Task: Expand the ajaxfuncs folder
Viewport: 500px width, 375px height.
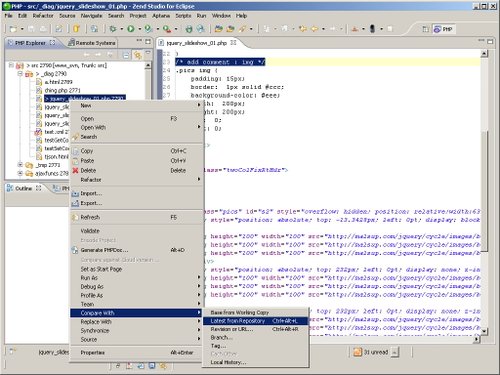Action: click(x=20, y=173)
